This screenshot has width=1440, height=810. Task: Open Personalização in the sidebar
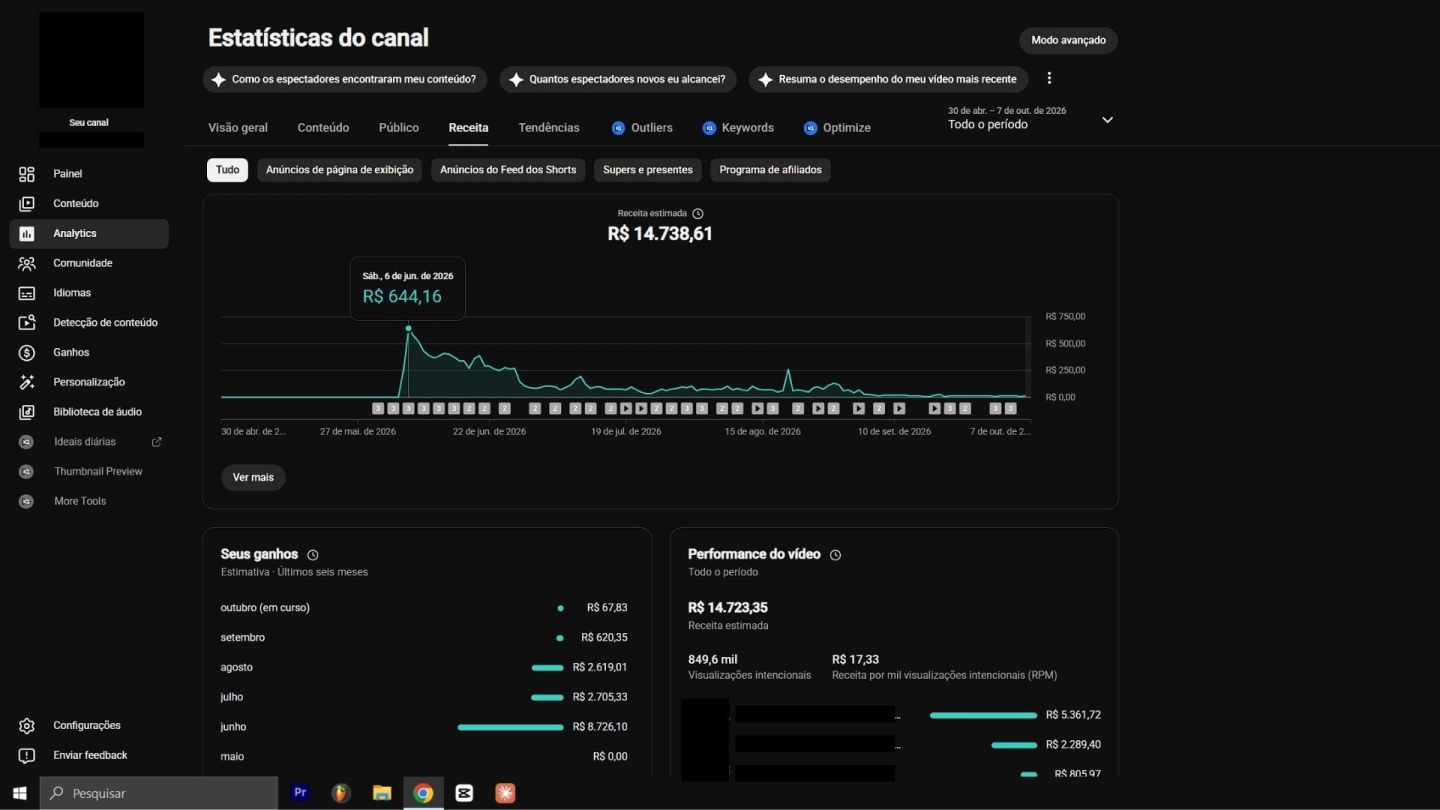pyautogui.click(x=88, y=382)
